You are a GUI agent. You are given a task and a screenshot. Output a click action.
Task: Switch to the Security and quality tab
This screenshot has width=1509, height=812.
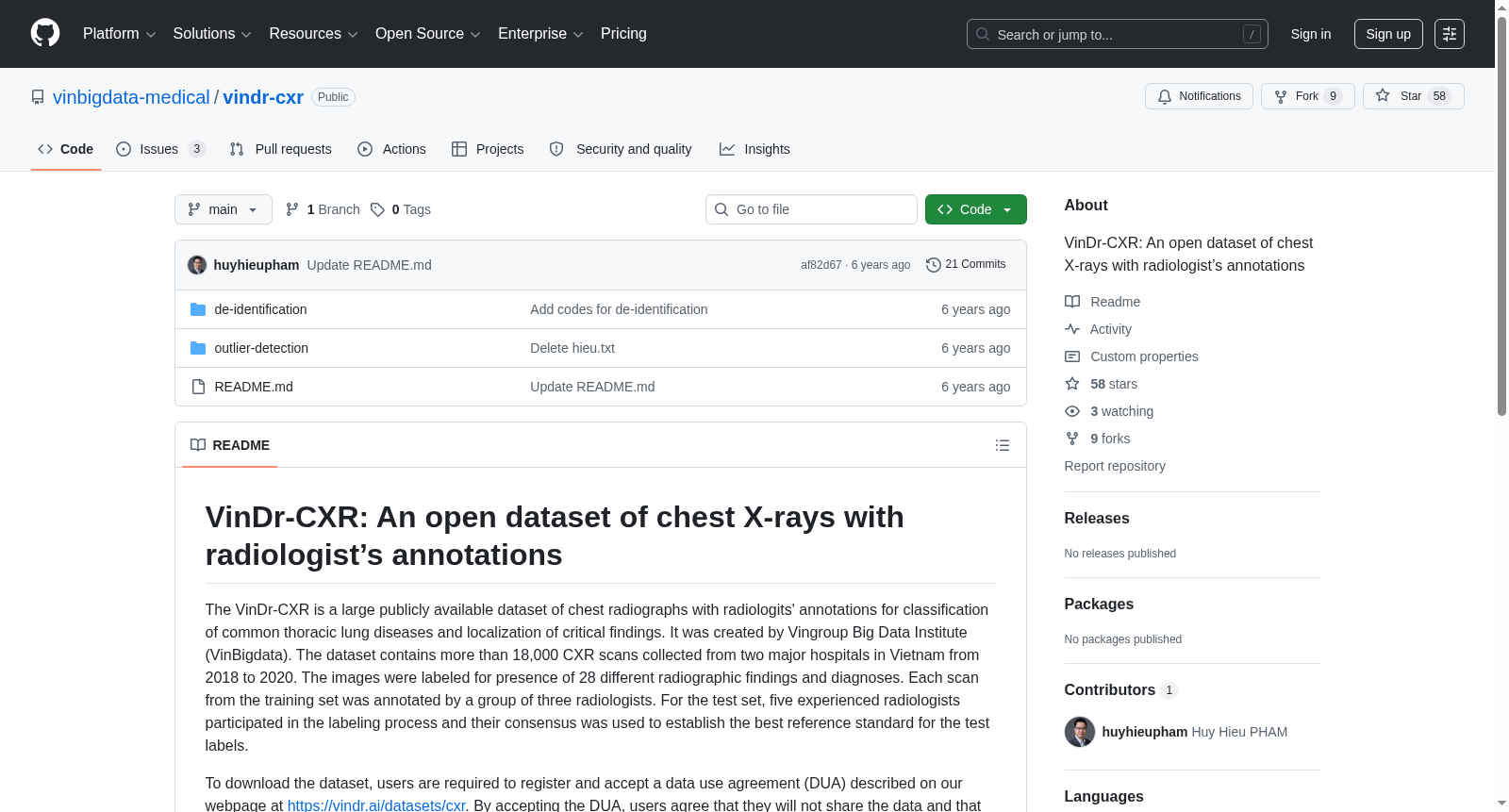pyautogui.click(x=621, y=149)
